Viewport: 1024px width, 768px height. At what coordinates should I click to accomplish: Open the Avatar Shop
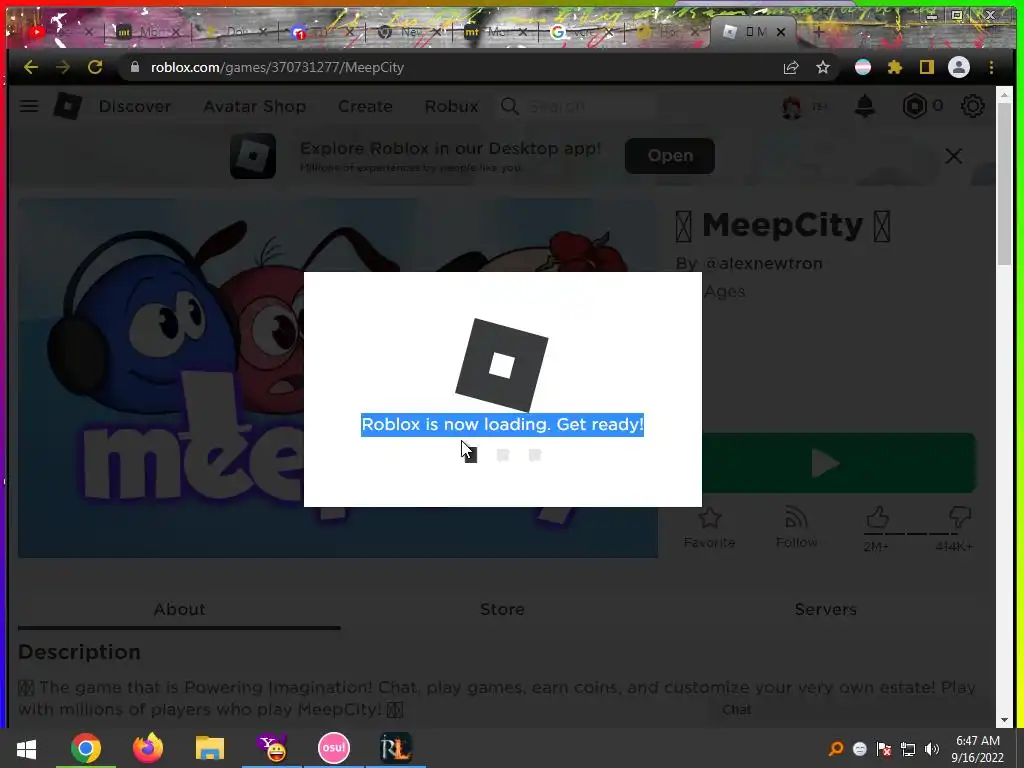coord(255,106)
